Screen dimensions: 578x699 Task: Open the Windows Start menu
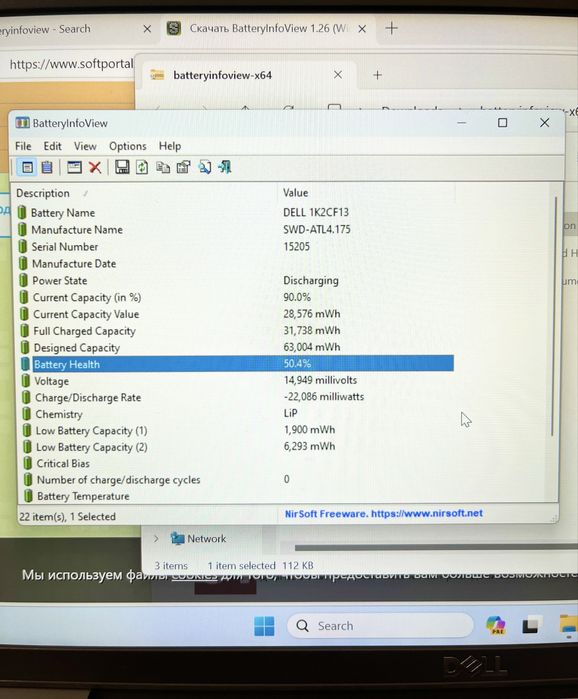coord(264,626)
